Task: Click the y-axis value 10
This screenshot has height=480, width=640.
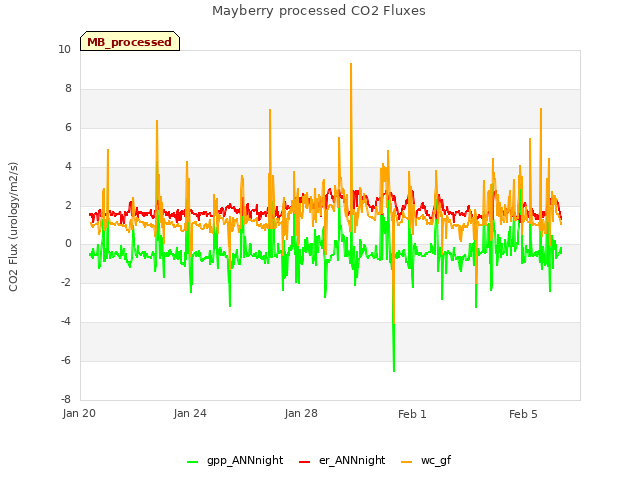Action: (x=64, y=49)
